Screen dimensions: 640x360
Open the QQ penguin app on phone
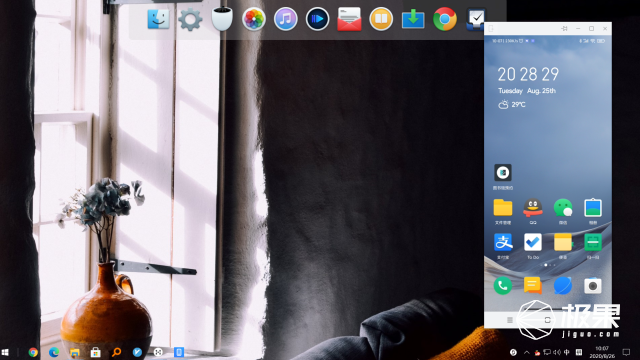(533, 208)
